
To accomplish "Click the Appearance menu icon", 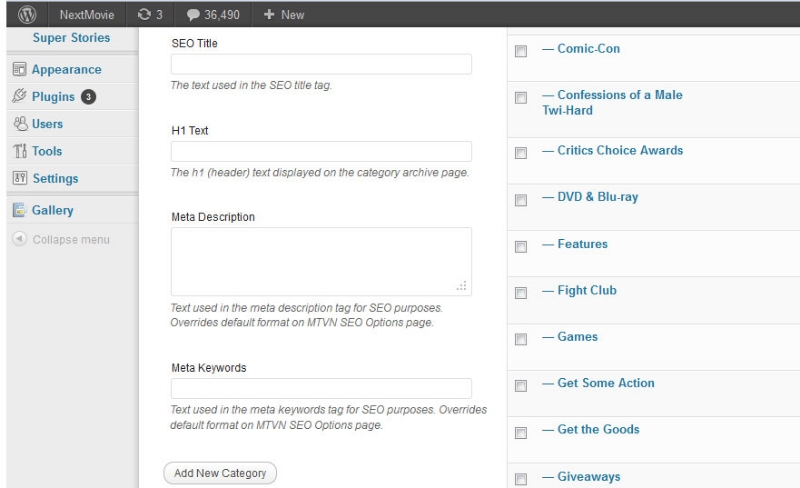I will [19, 70].
